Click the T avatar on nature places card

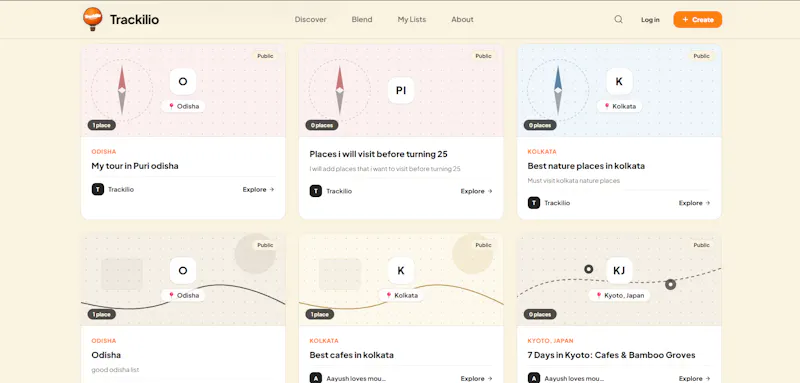coord(534,203)
